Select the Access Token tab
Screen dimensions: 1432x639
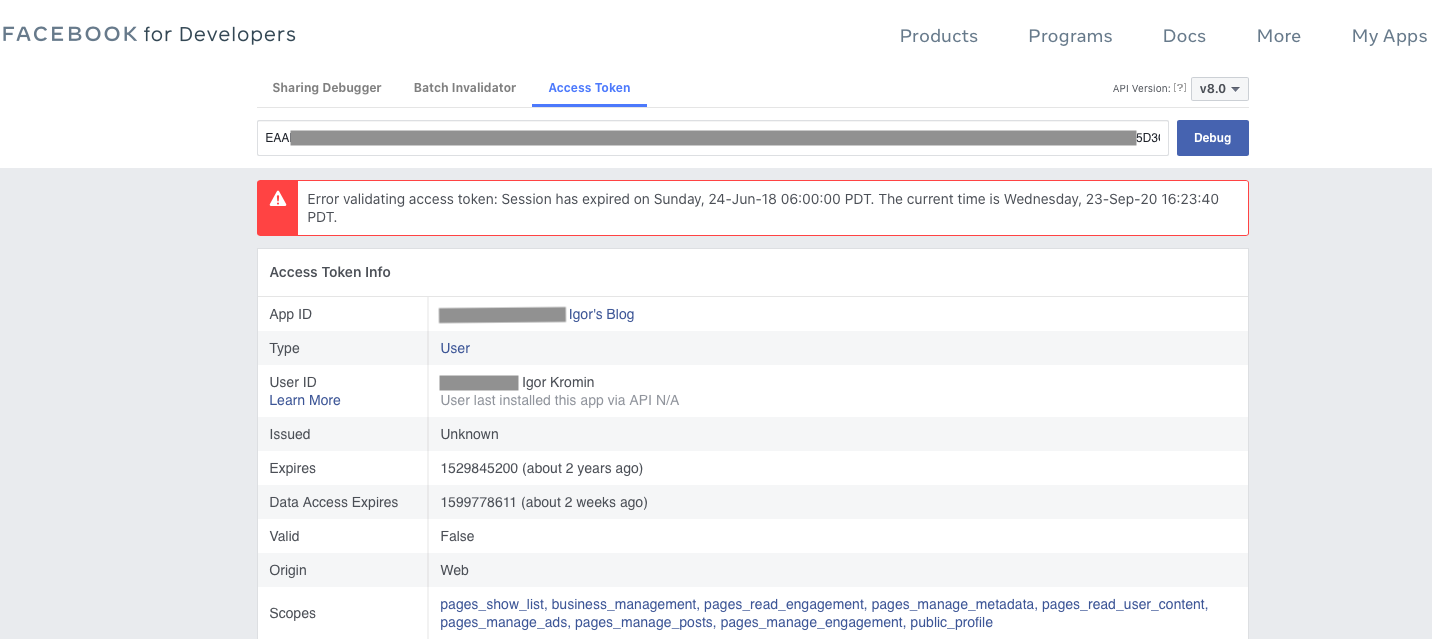[x=589, y=88]
